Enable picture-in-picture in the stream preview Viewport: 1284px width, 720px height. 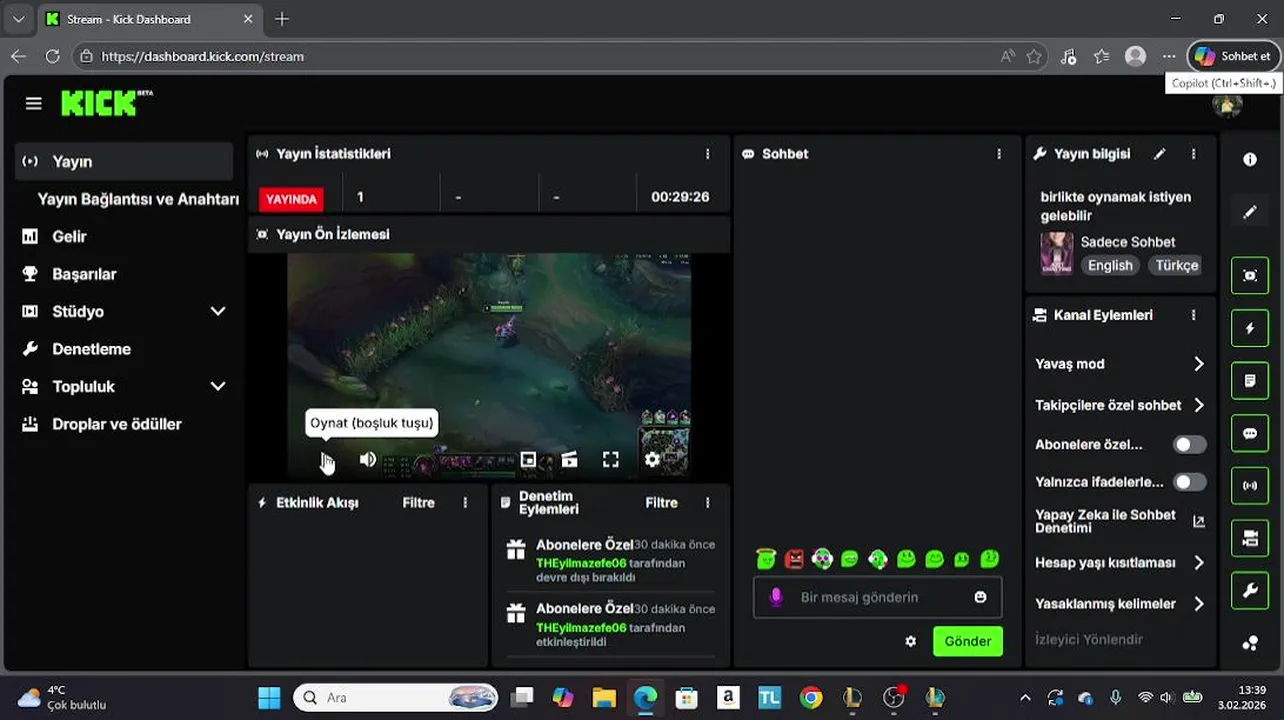click(x=528, y=460)
